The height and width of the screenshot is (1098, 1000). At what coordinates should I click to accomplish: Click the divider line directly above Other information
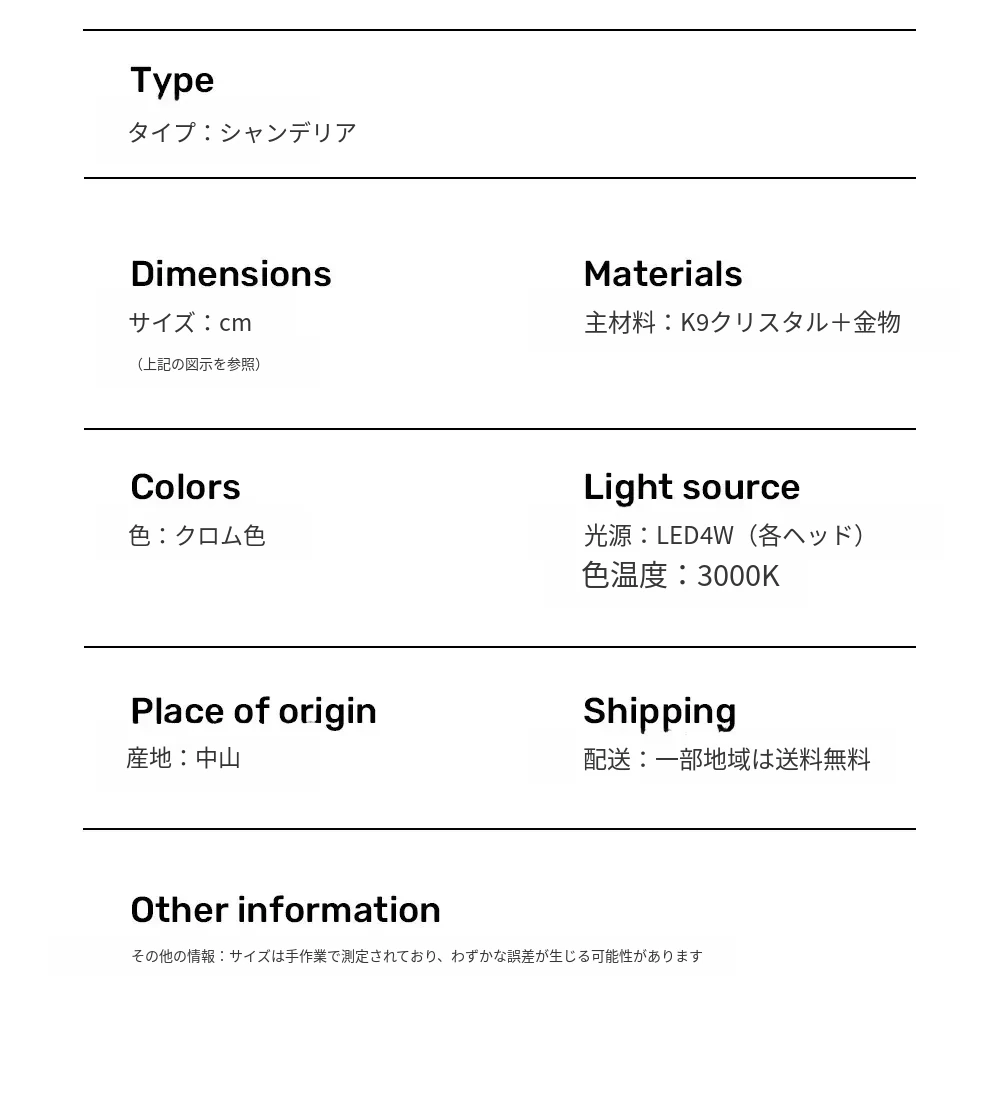[499, 829]
